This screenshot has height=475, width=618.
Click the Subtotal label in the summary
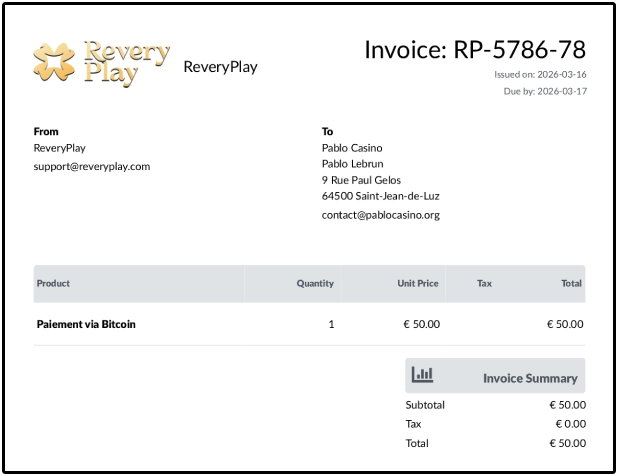pyautogui.click(x=425, y=405)
